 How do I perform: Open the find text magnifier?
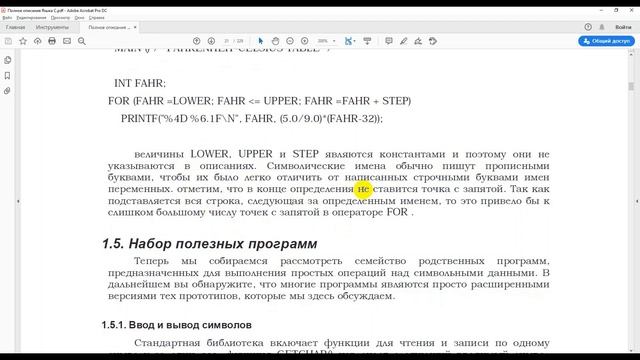tap(82, 41)
